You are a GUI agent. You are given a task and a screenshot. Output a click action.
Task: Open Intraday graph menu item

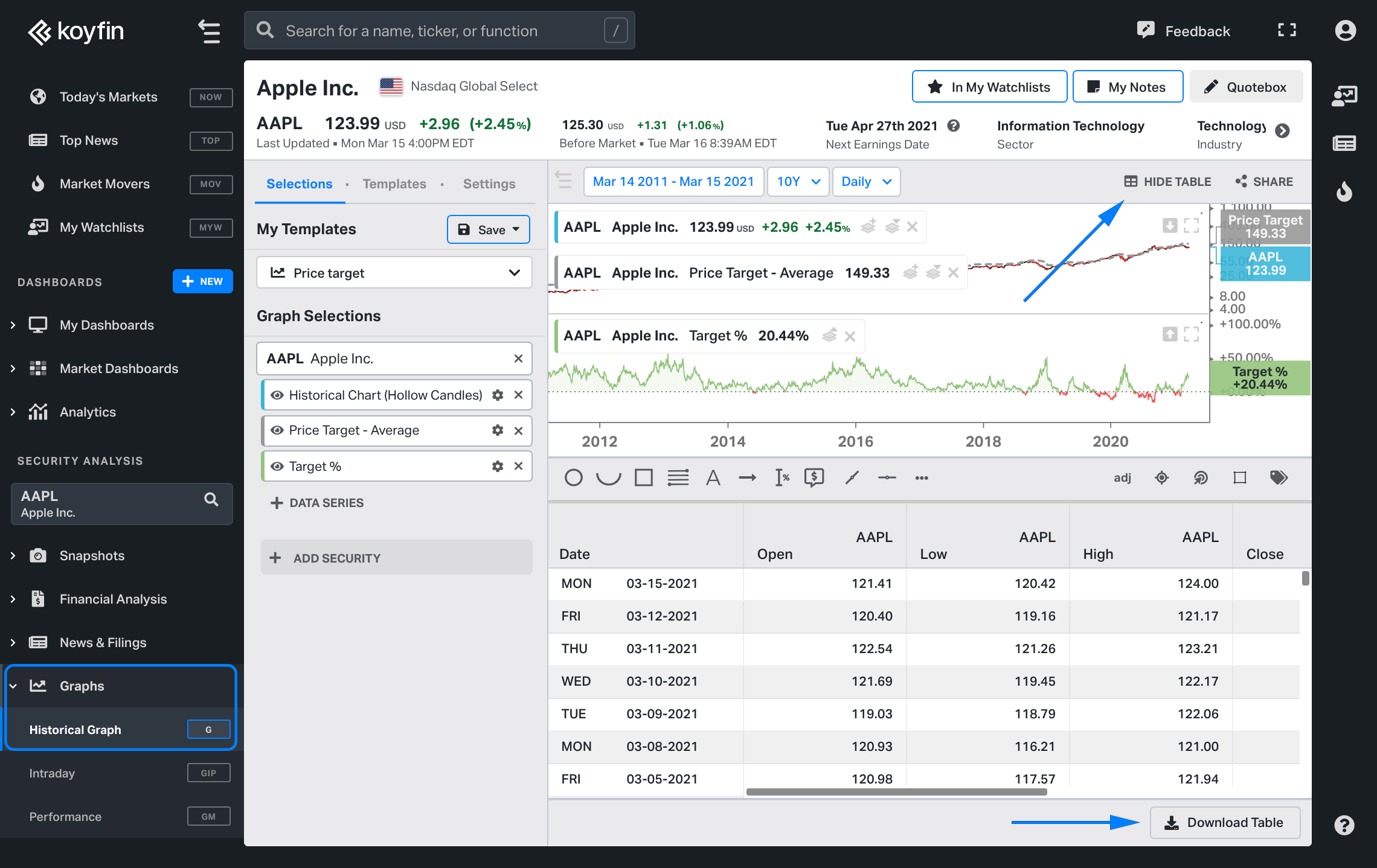point(52,773)
